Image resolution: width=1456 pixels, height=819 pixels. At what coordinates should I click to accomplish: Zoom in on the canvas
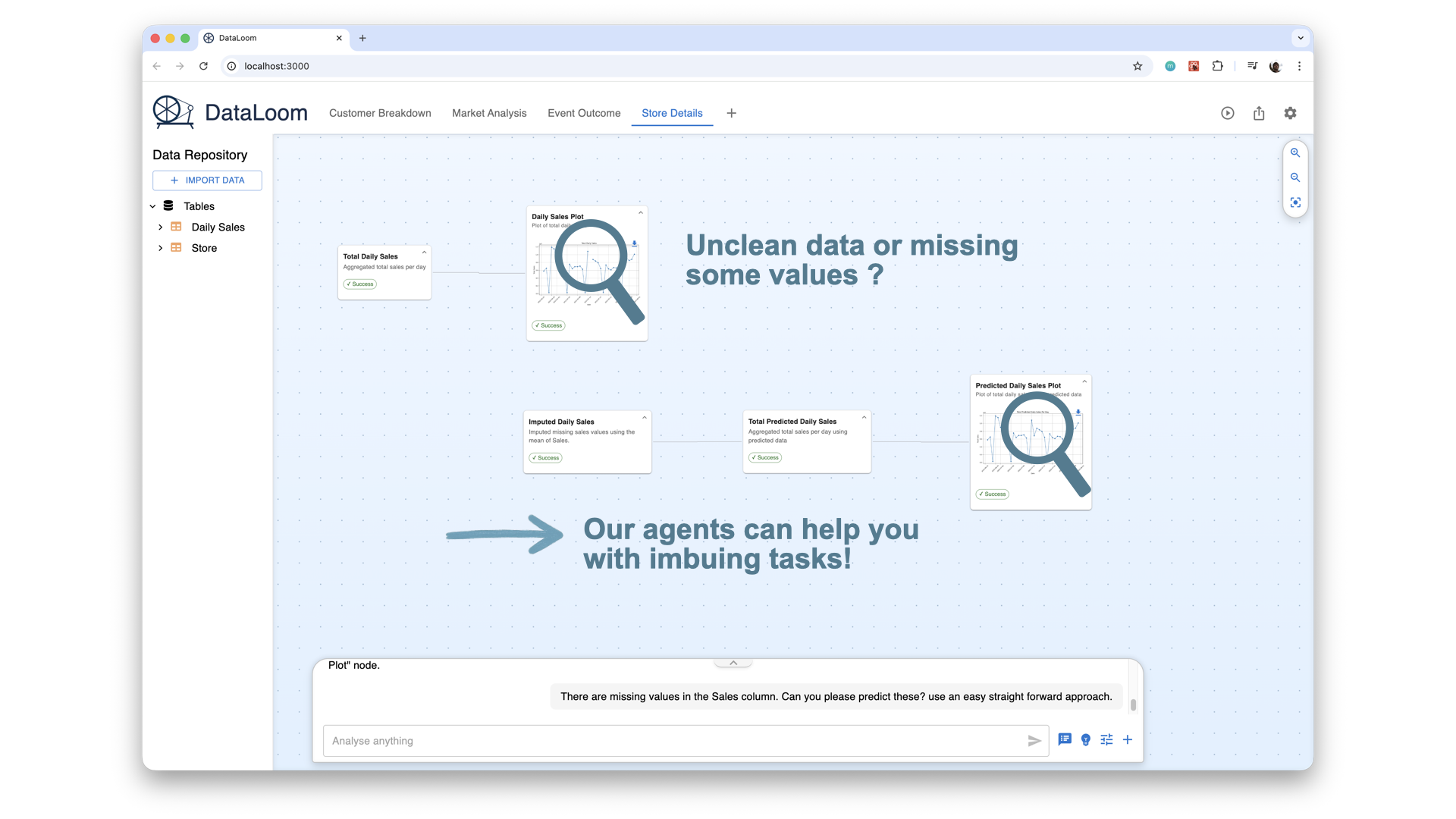[1295, 152]
